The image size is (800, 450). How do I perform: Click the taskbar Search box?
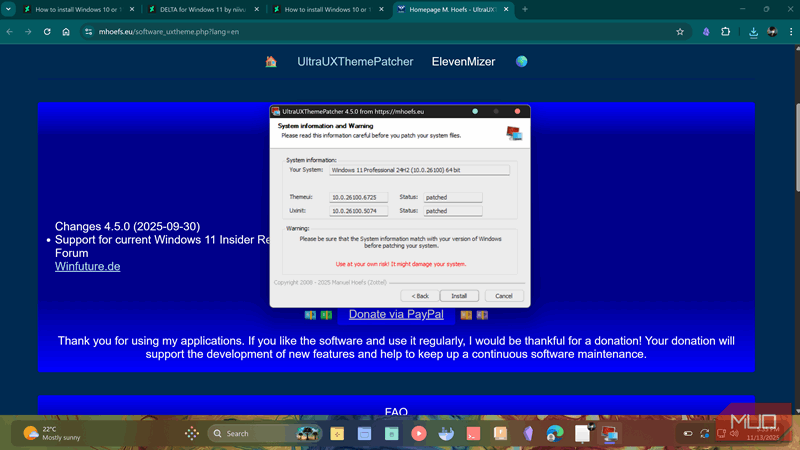click(264, 434)
